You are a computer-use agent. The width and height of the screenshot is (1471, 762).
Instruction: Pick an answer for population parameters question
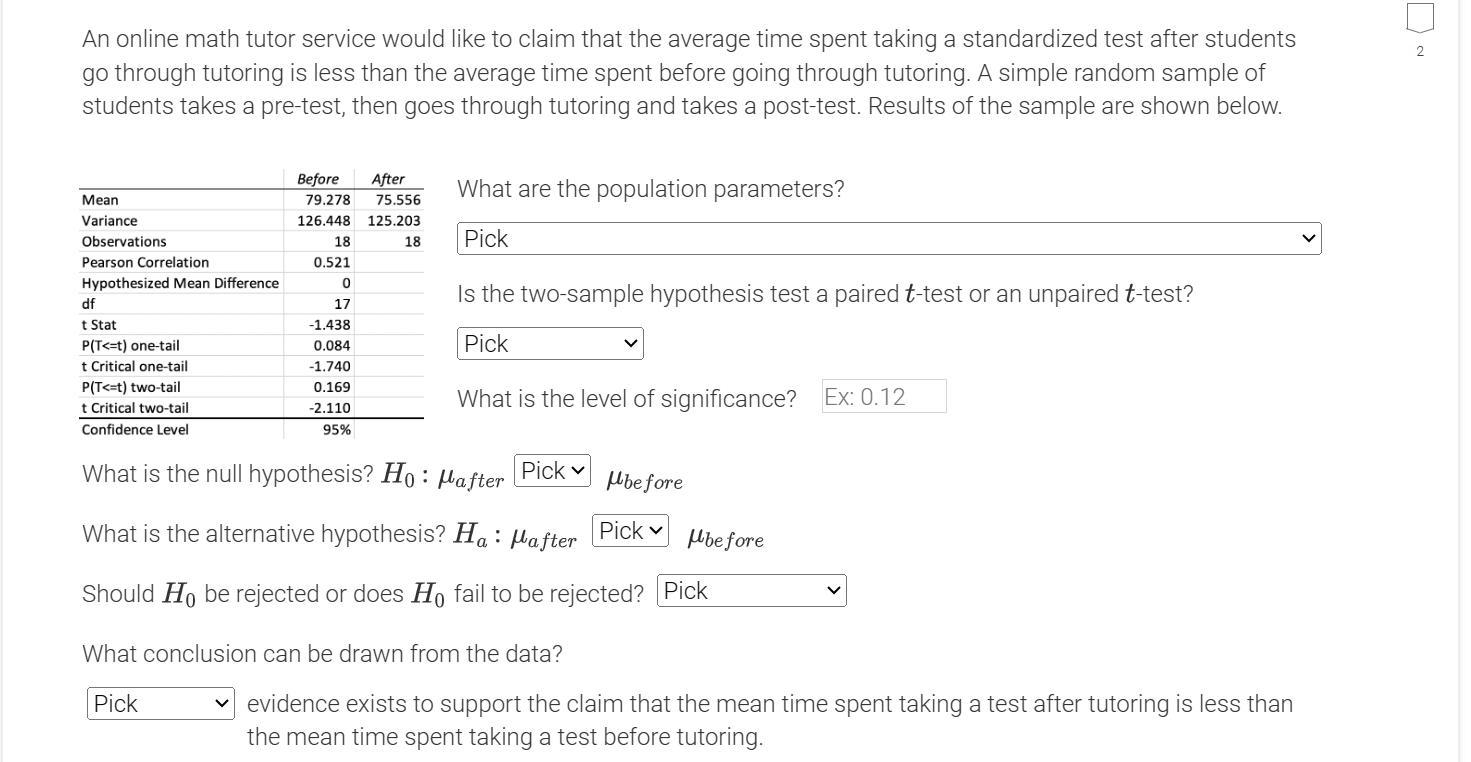click(x=888, y=238)
